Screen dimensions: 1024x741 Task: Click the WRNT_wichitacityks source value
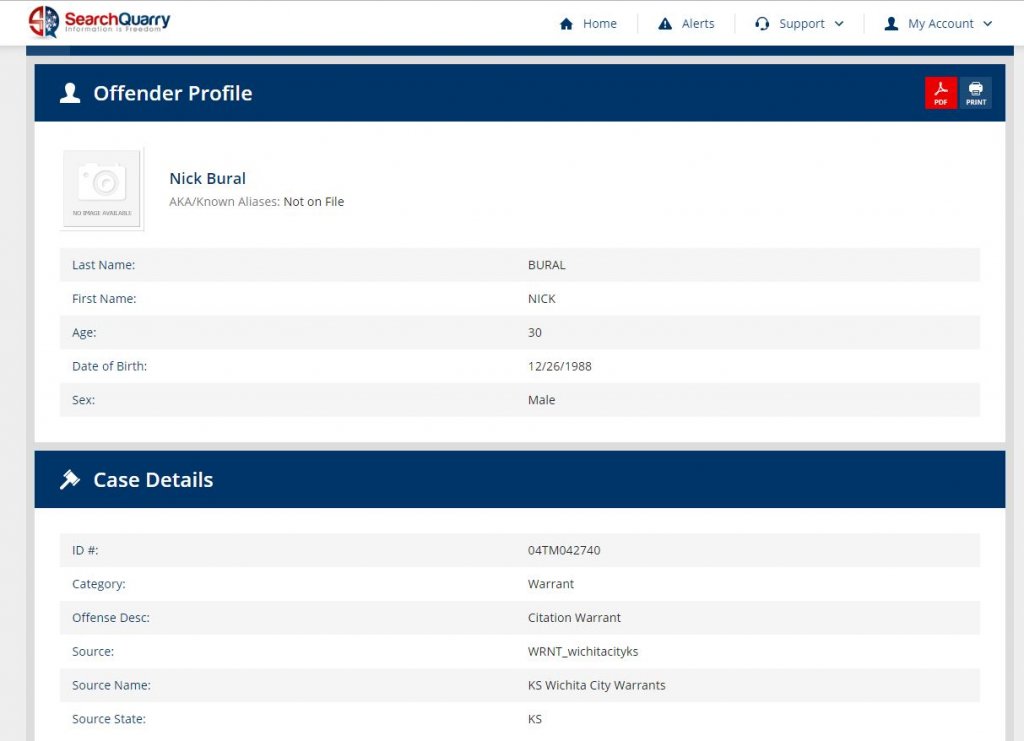582,651
